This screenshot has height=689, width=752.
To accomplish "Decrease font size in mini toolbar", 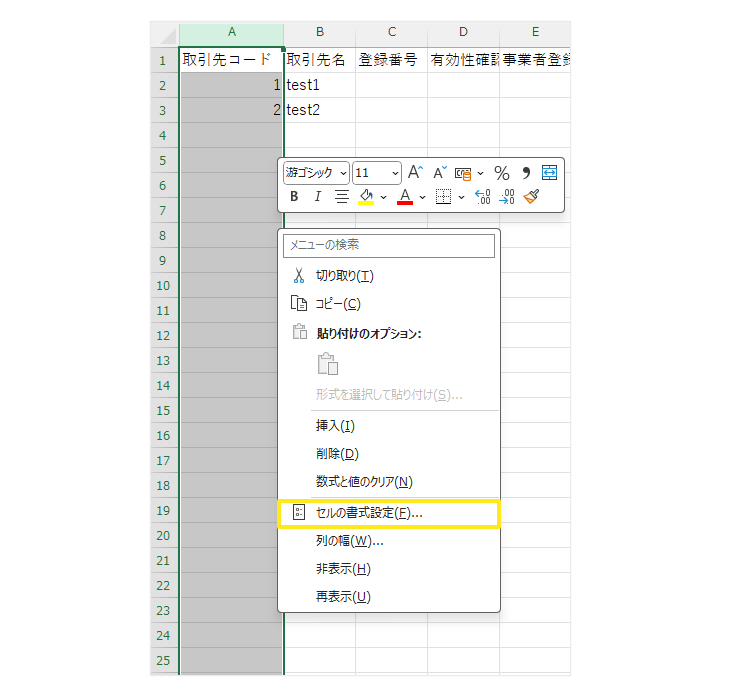I will (x=439, y=173).
